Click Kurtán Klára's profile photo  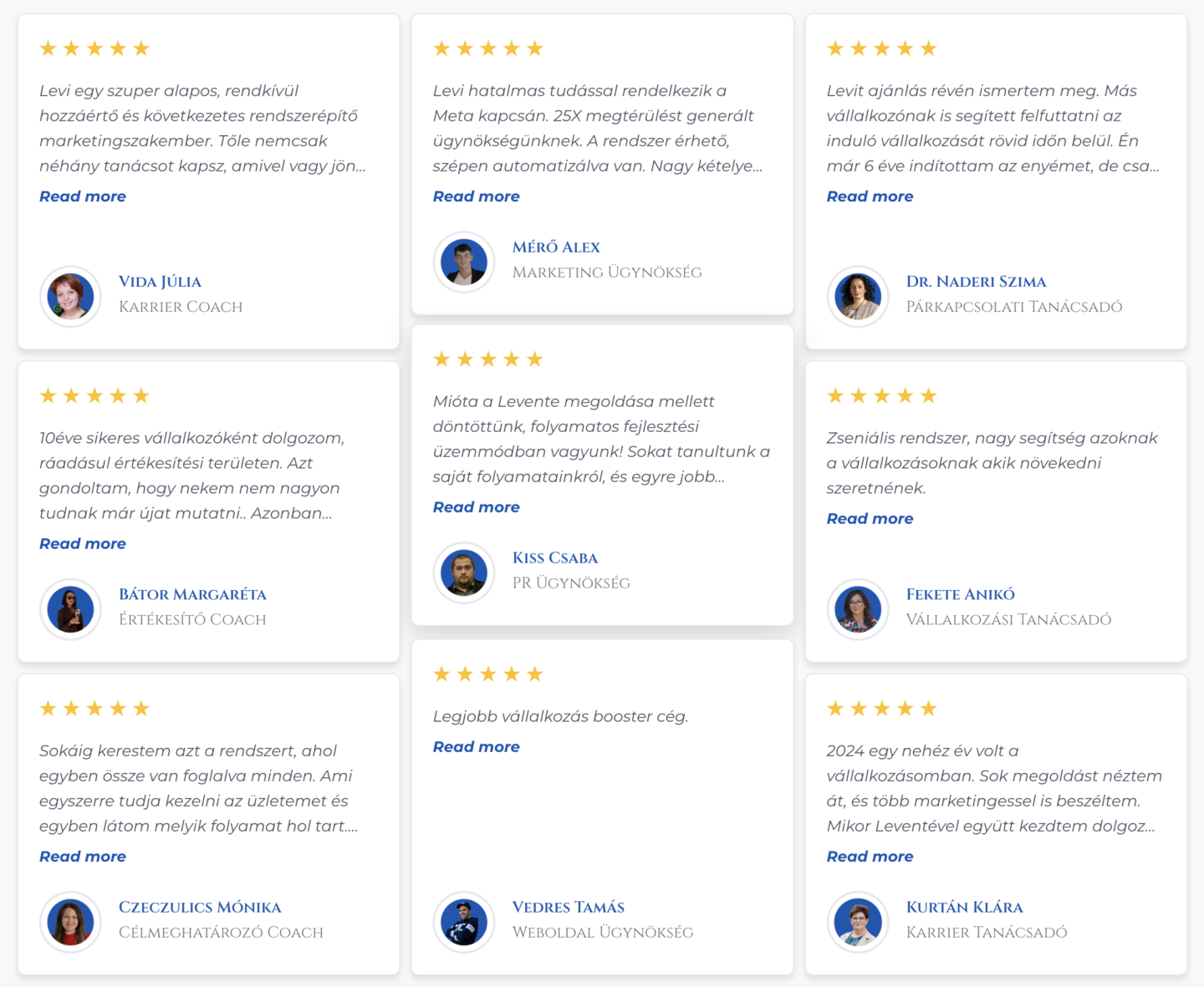click(x=858, y=922)
